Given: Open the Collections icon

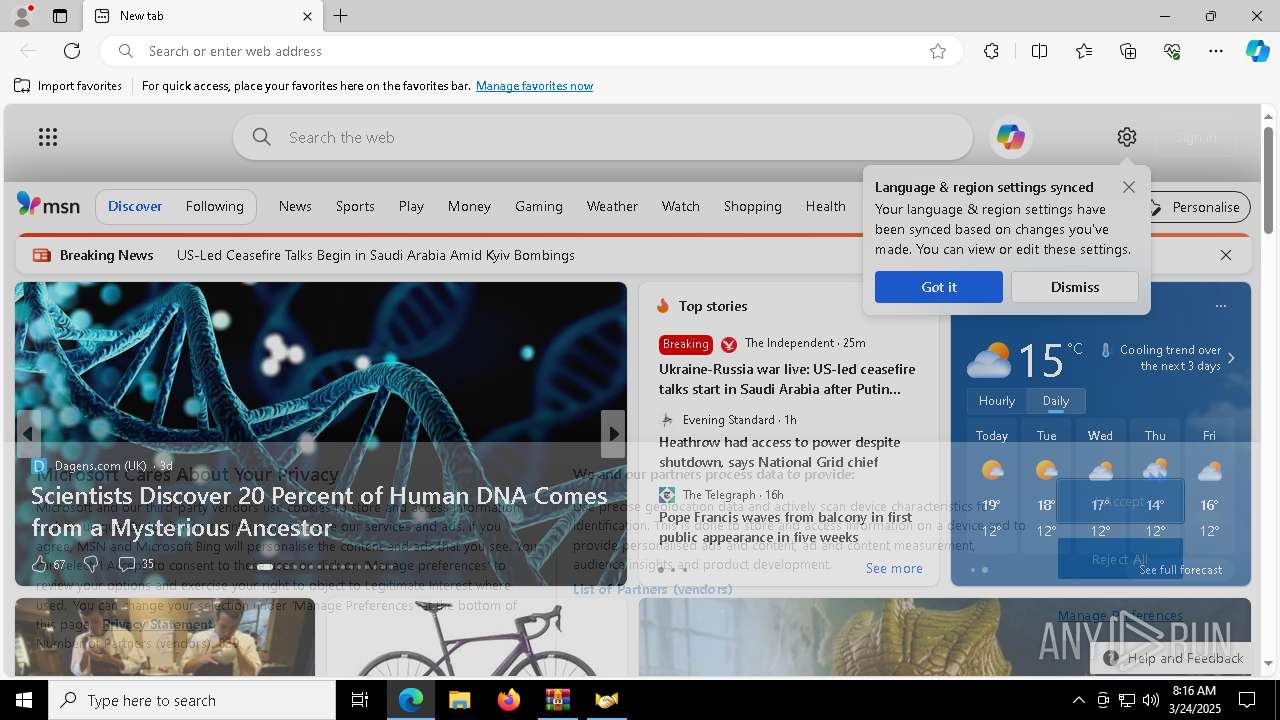Looking at the screenshot, I should tap(1128, 51).
